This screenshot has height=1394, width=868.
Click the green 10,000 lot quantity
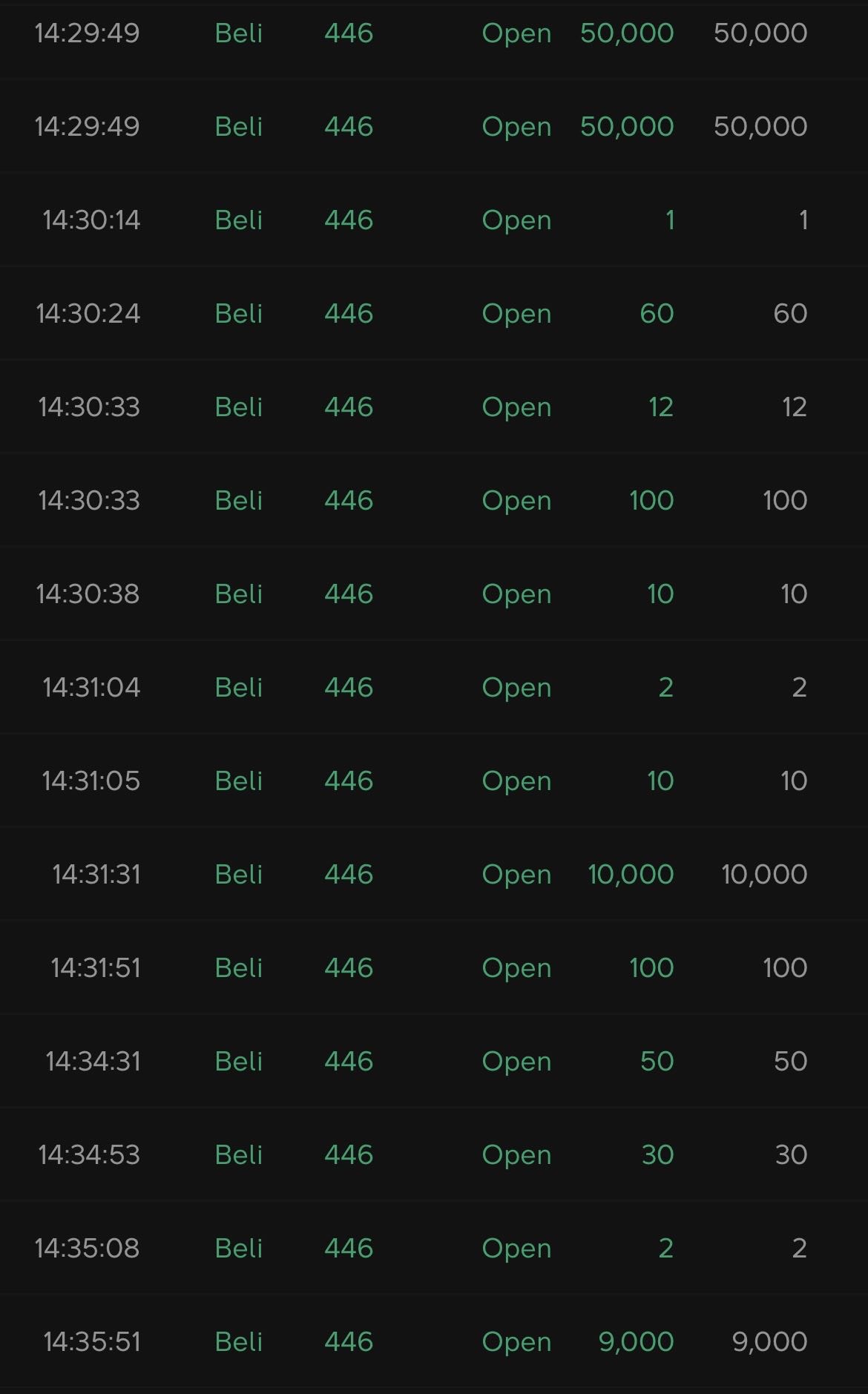click(x=631, y=875)
